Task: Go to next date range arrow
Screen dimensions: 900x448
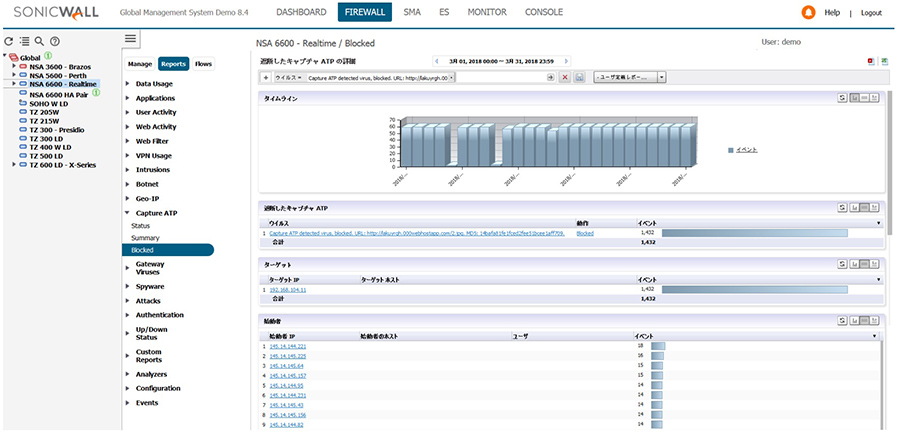Action: [567, 61]
